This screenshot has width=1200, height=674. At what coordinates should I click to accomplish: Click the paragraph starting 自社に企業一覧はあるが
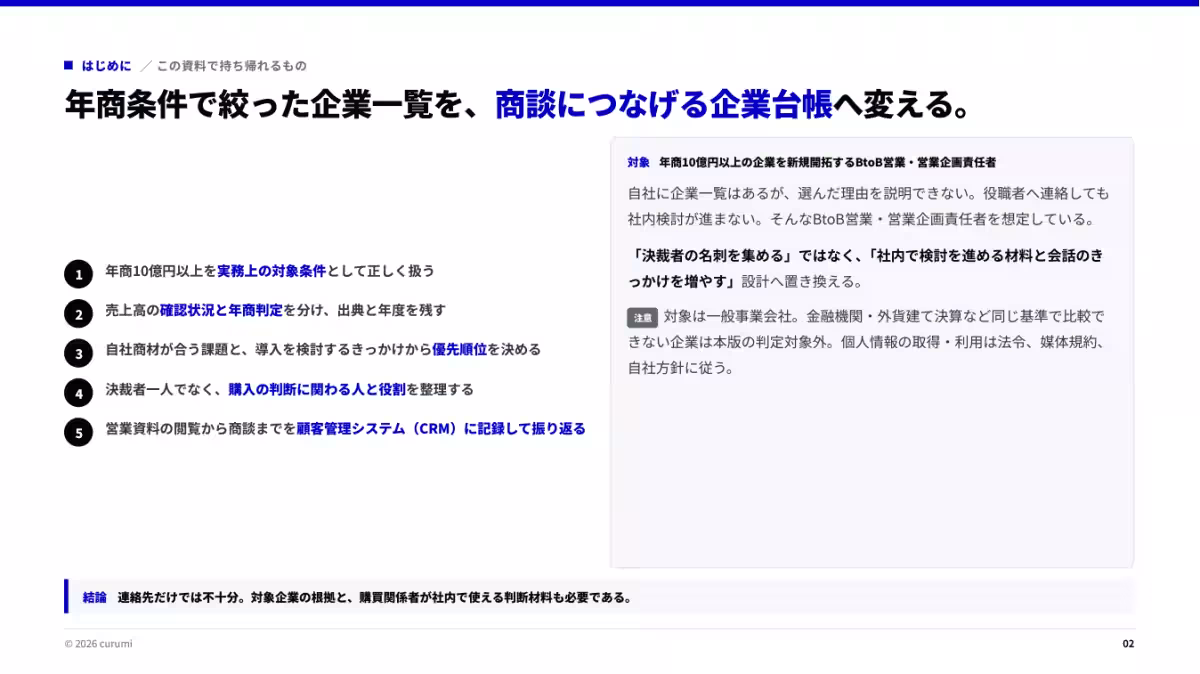point(868,206)
